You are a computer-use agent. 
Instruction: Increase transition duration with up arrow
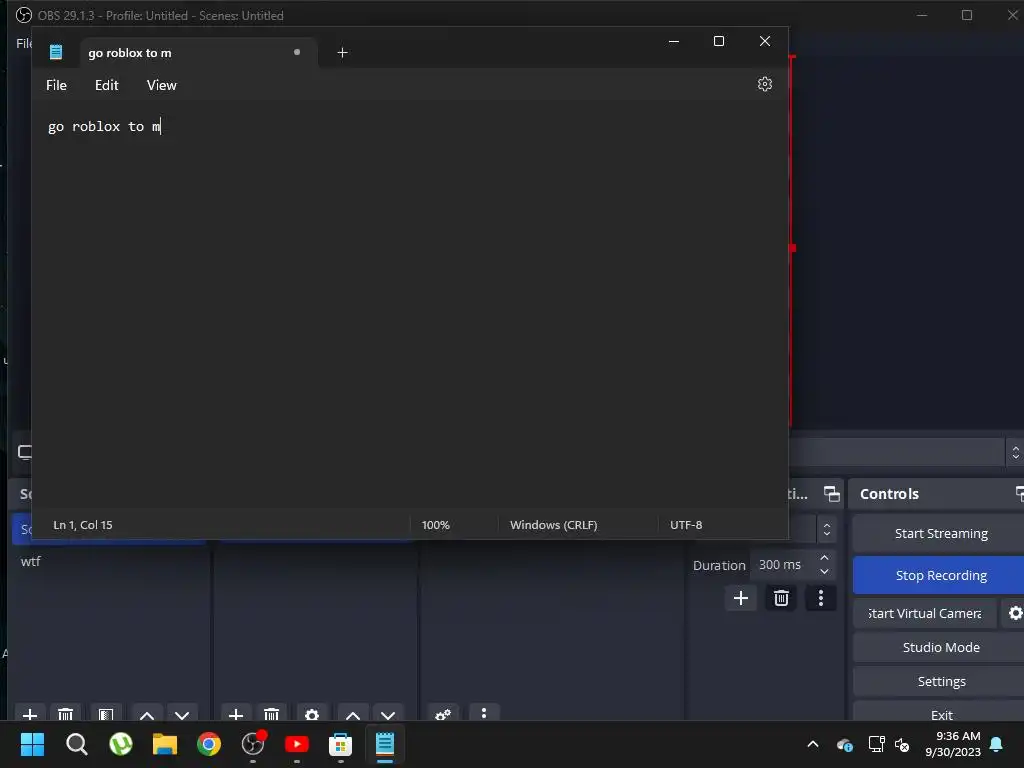(x=824, y=558)
